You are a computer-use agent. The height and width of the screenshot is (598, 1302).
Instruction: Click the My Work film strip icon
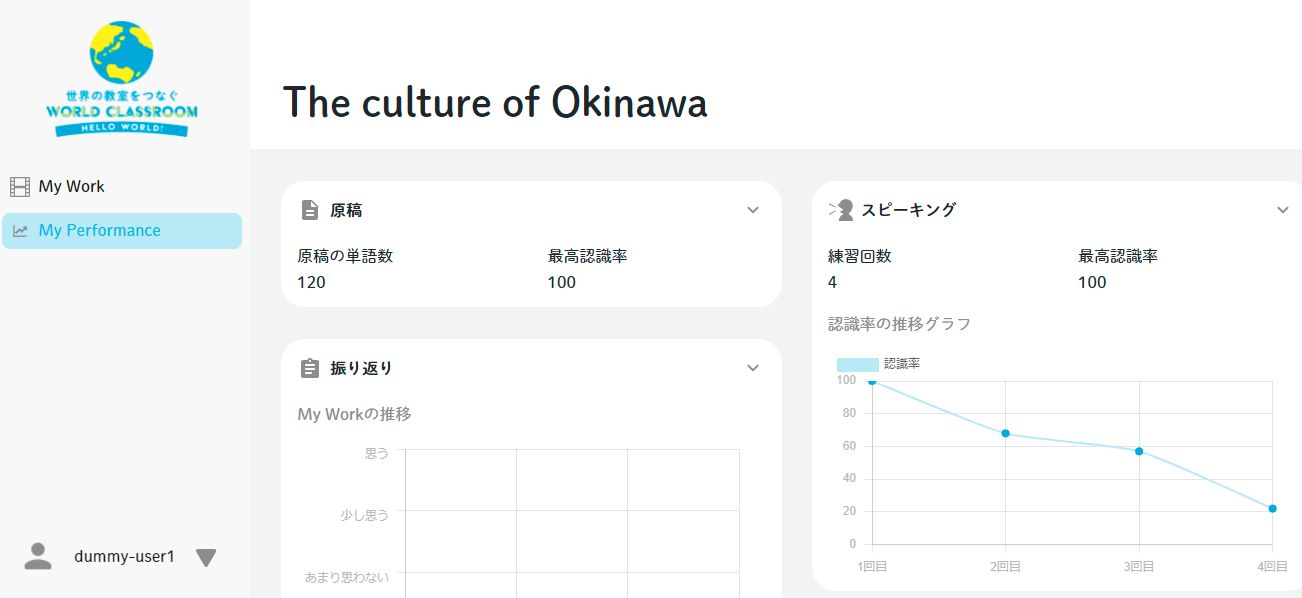click(x=20, y=187)
